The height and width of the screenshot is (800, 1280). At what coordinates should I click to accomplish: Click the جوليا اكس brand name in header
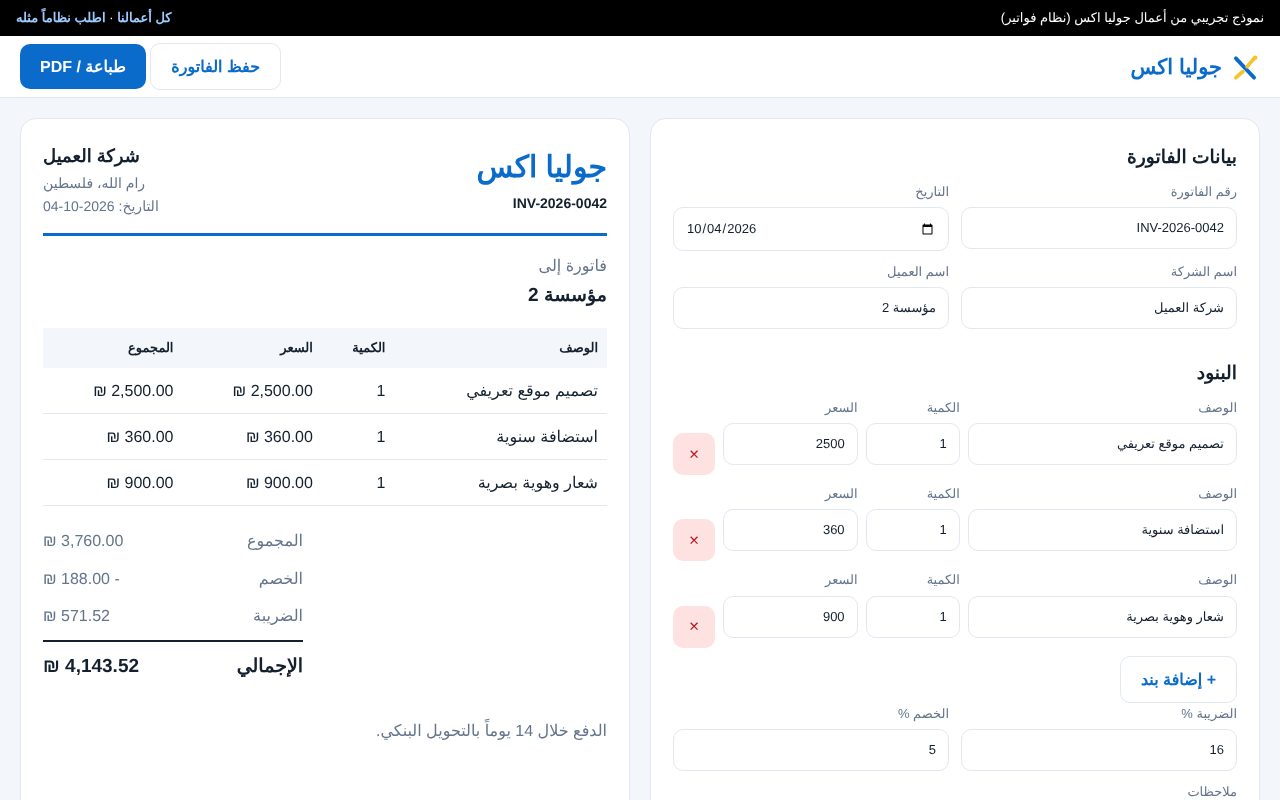tap(1176, 67)
